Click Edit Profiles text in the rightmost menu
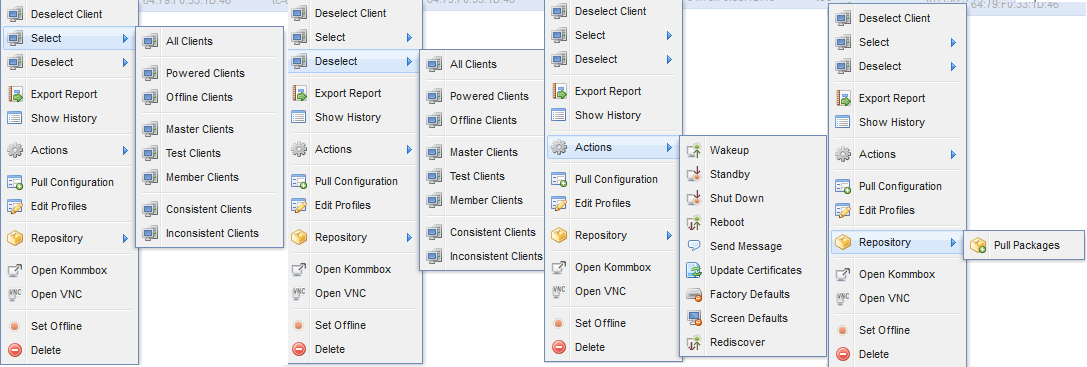Viewport: 1087px width, 367px height. coord(887,210)
